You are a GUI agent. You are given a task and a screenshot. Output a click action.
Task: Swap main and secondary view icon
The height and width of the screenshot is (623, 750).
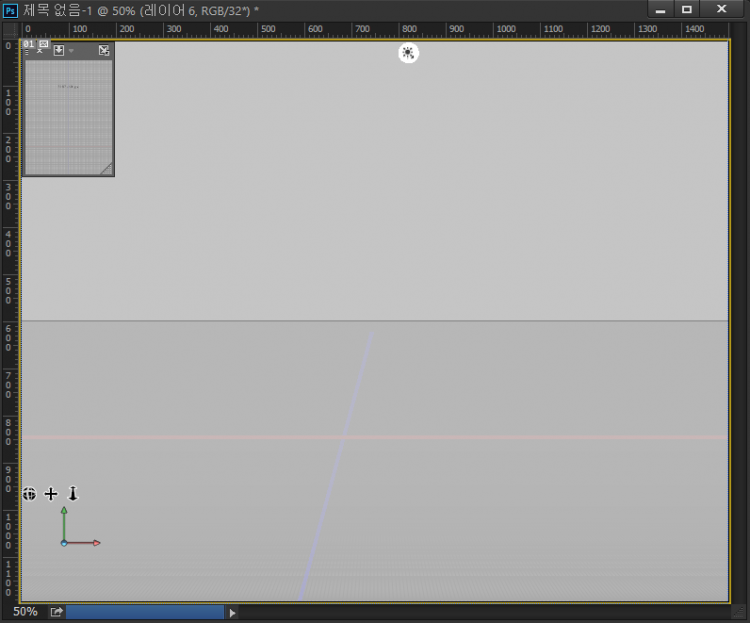pyautogui.click(x=104, y=50)
